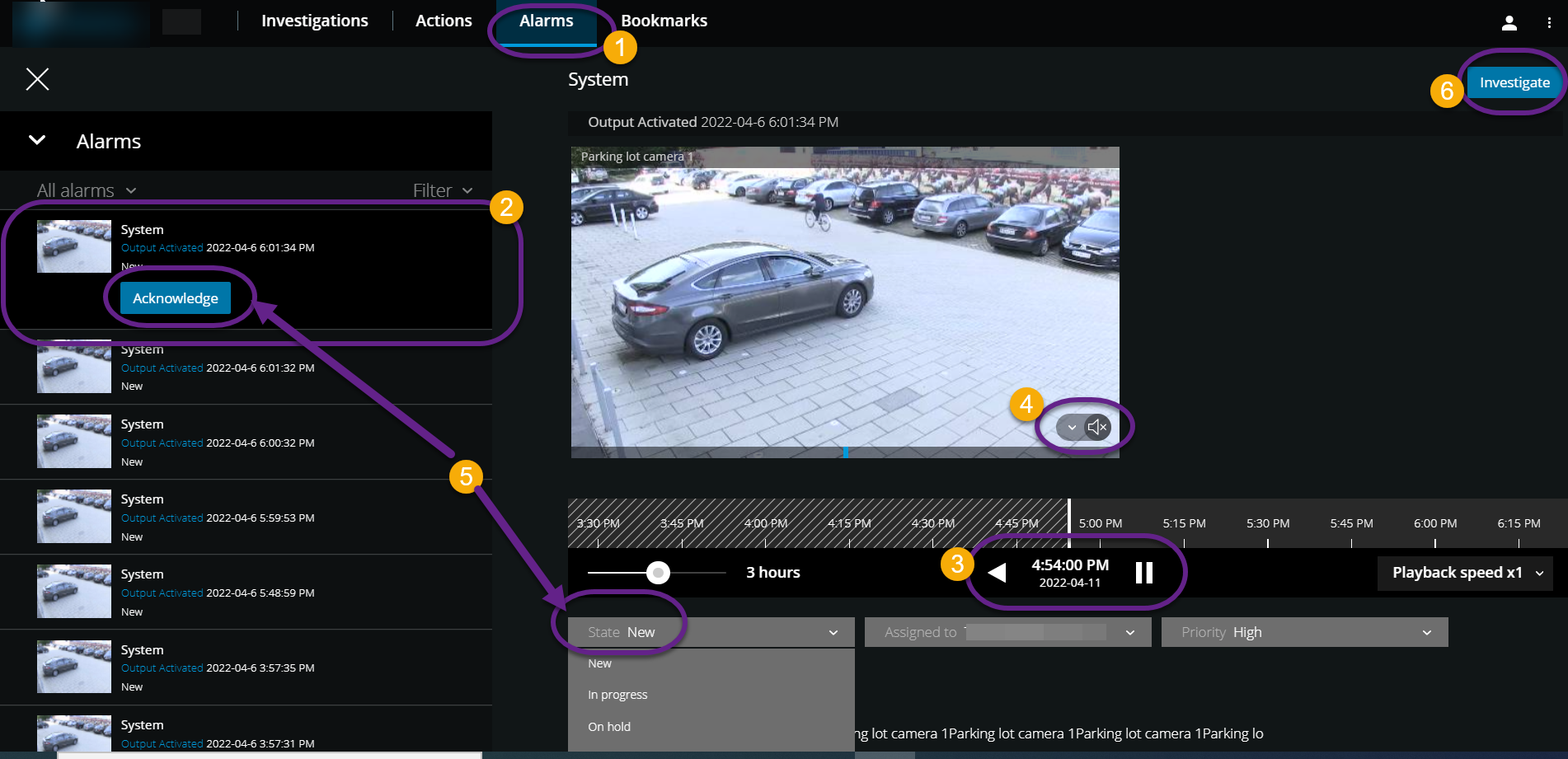1568x759 pixels.
Task: Click the 5:30 PM timeline marker
Action: tap(1268, 523)
